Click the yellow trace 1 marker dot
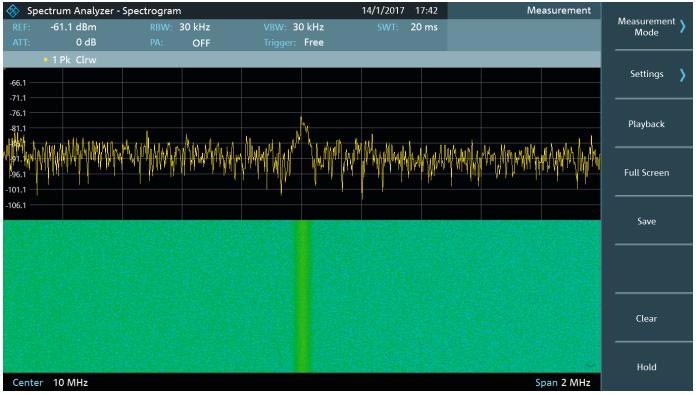The height and width of the screenshot is (395, 696). coord(46,59)
